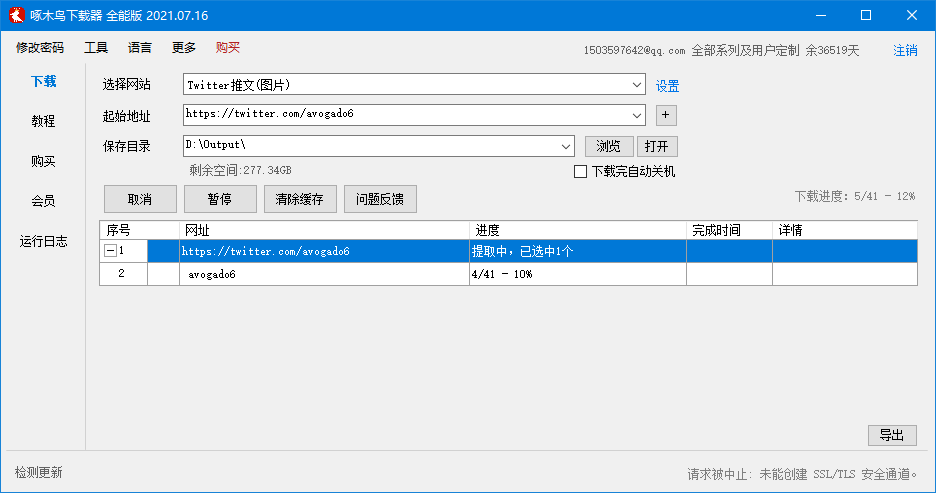Viewport: 936px width, 493px height.
Task: Click the '4/41 - 10%' progress cell
Action: (x=578, y=274)
